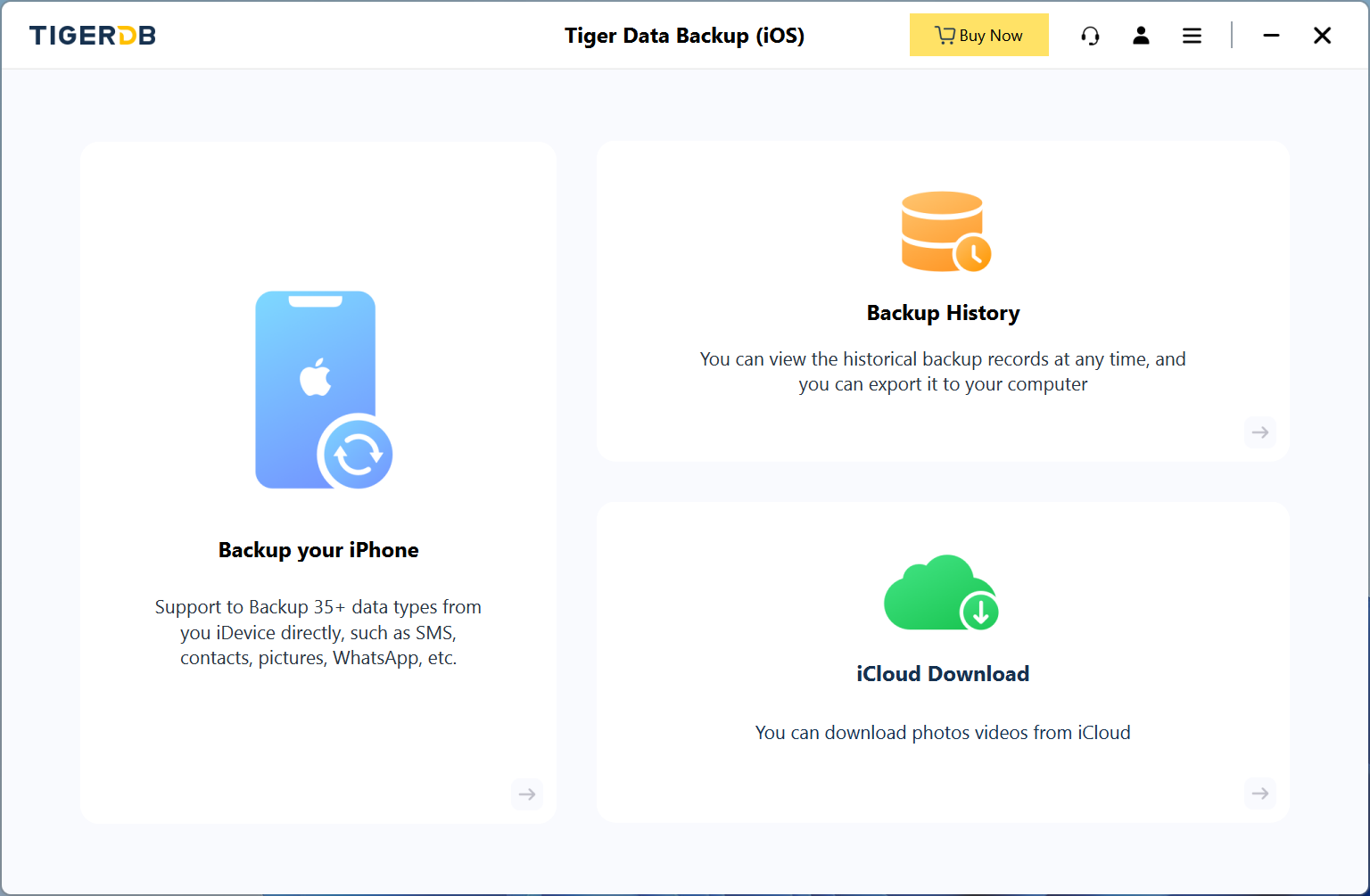Click the orange Backup History database icon
The width and height of the screenshot is (1370, 896).
(x=945, y=231)
